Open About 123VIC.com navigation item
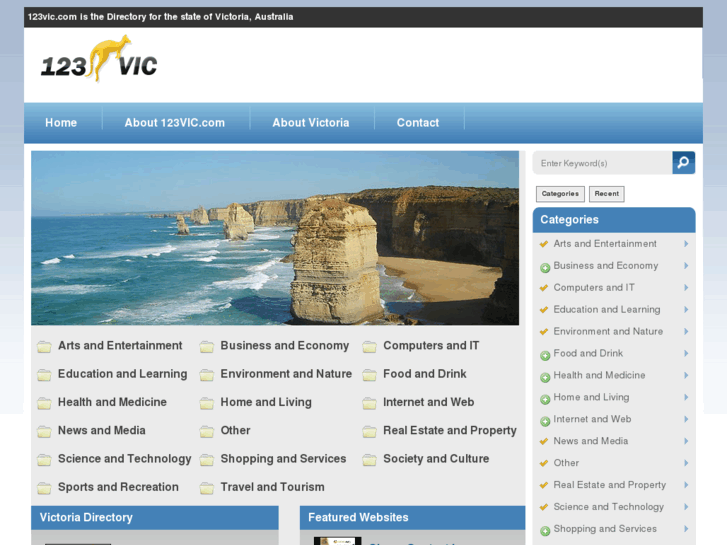 click(x=174, y=122)
